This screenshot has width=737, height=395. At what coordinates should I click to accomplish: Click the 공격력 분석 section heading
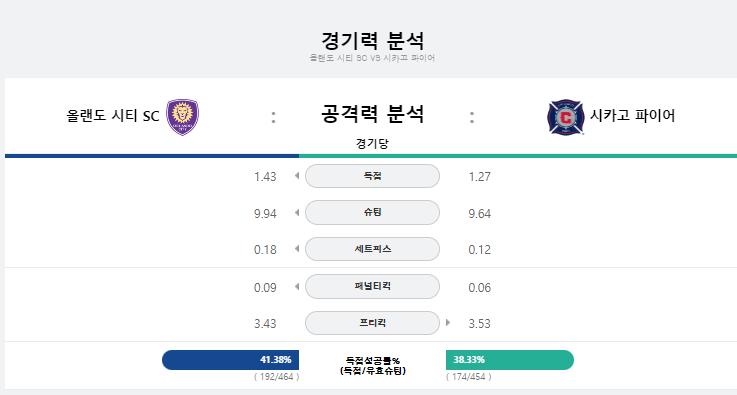click(x=372, y=114)
